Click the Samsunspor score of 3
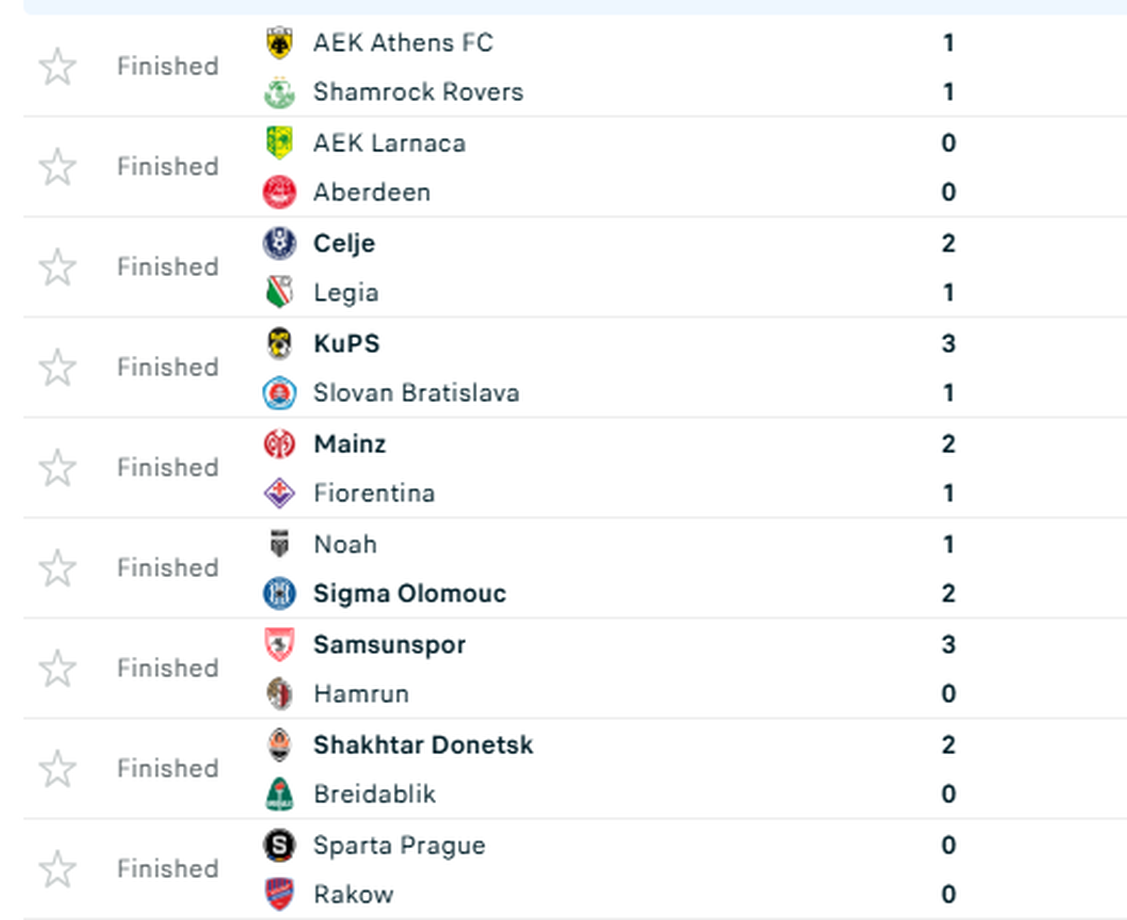1127x920 pixels. [948, 644]
